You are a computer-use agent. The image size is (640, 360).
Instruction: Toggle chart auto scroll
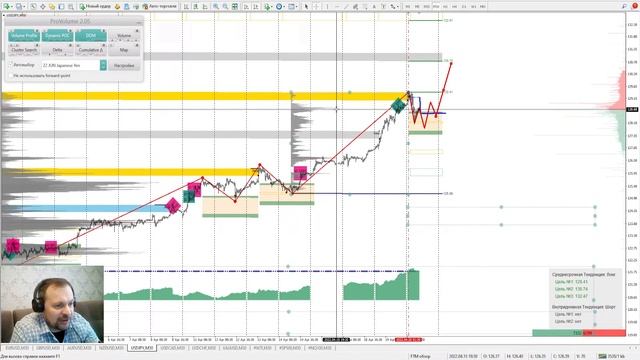coord(246,7)
